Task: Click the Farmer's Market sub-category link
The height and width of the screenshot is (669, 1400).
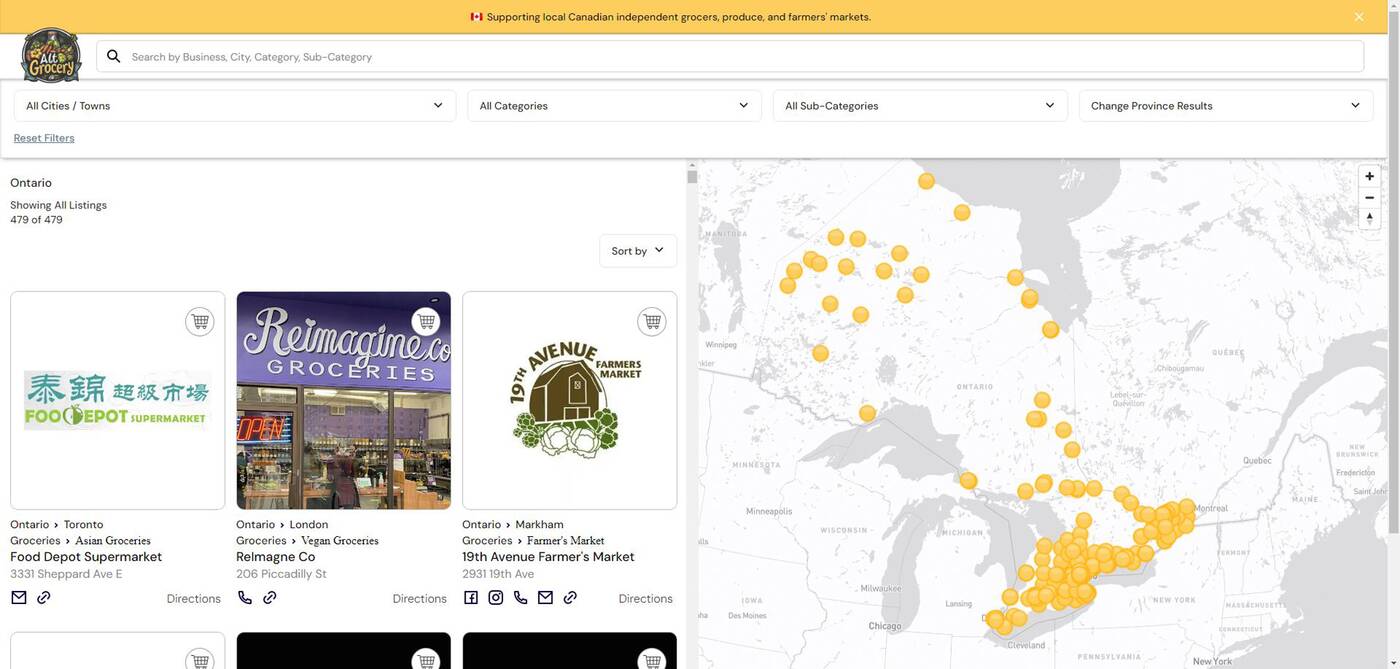Action: (566, 541)
